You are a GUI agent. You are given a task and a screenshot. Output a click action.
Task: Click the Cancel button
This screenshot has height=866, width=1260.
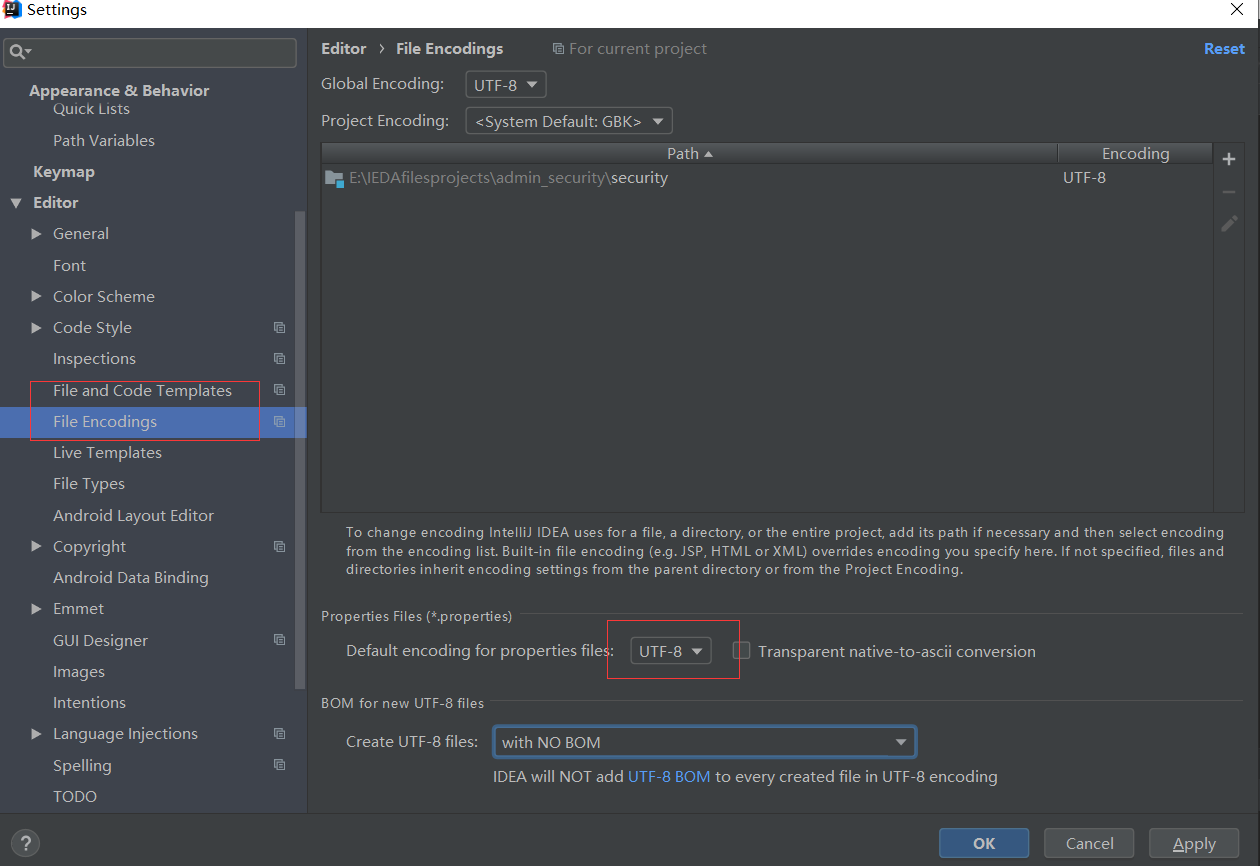tap(1089, 843)
